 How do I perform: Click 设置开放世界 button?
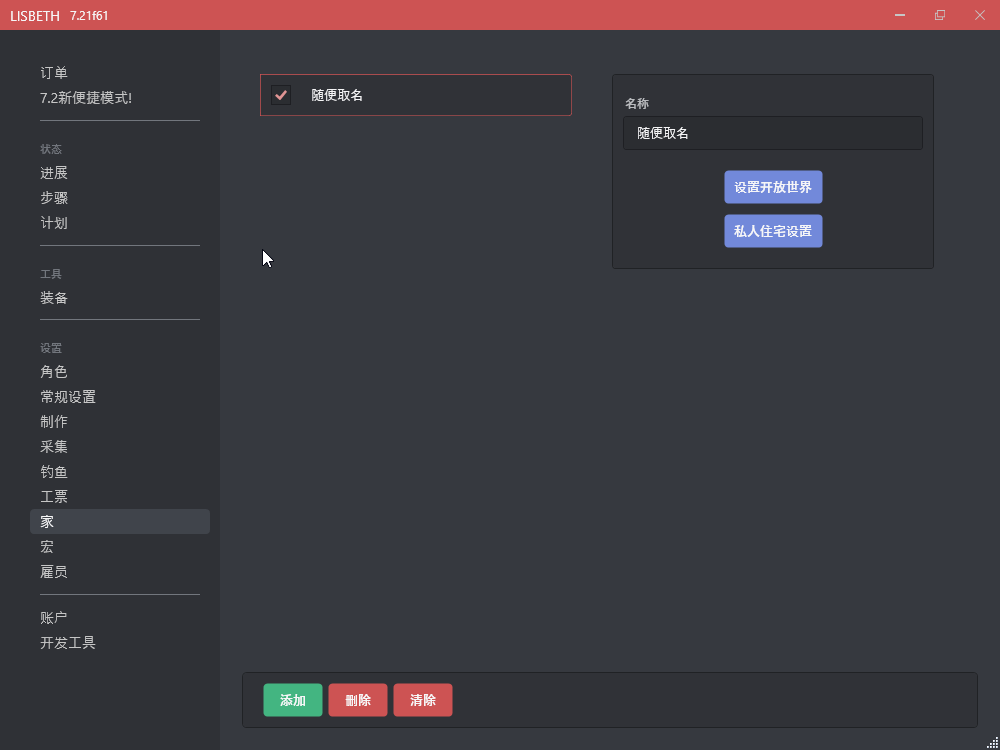[773, 188]
